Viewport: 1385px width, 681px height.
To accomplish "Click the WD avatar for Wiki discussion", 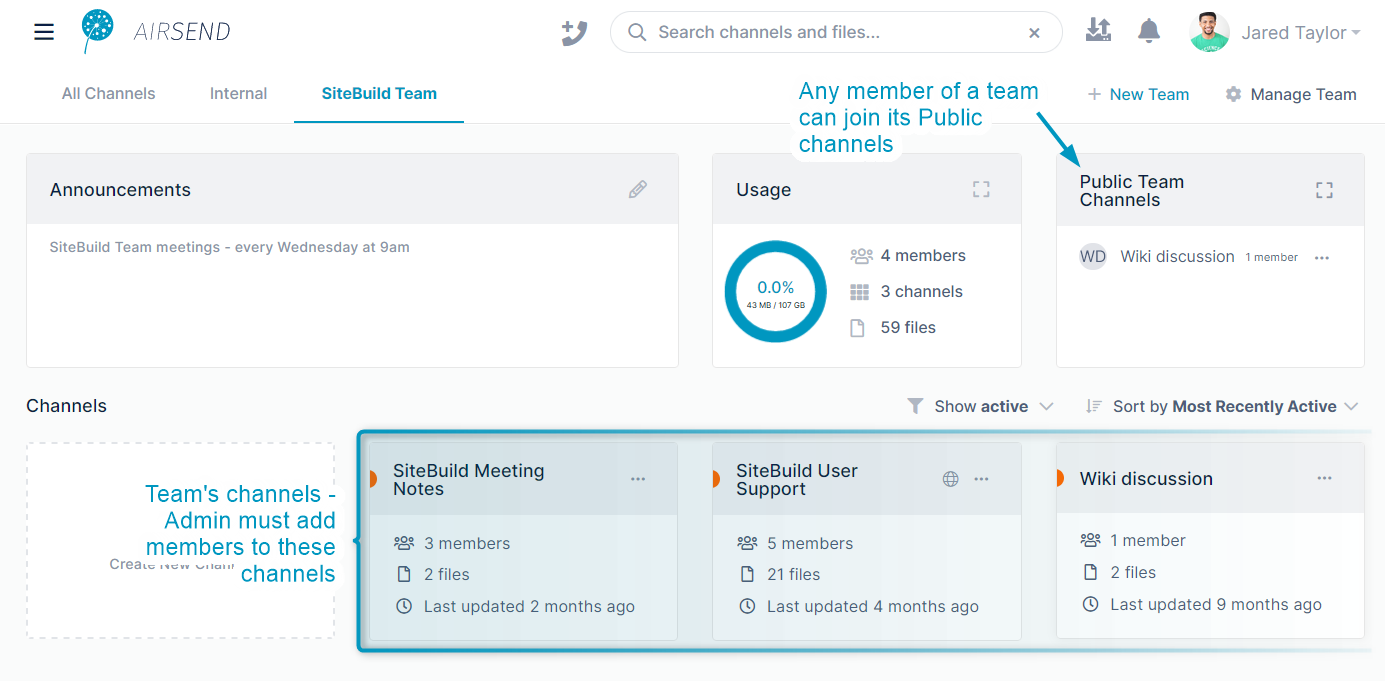I will tap(1093, 256).
